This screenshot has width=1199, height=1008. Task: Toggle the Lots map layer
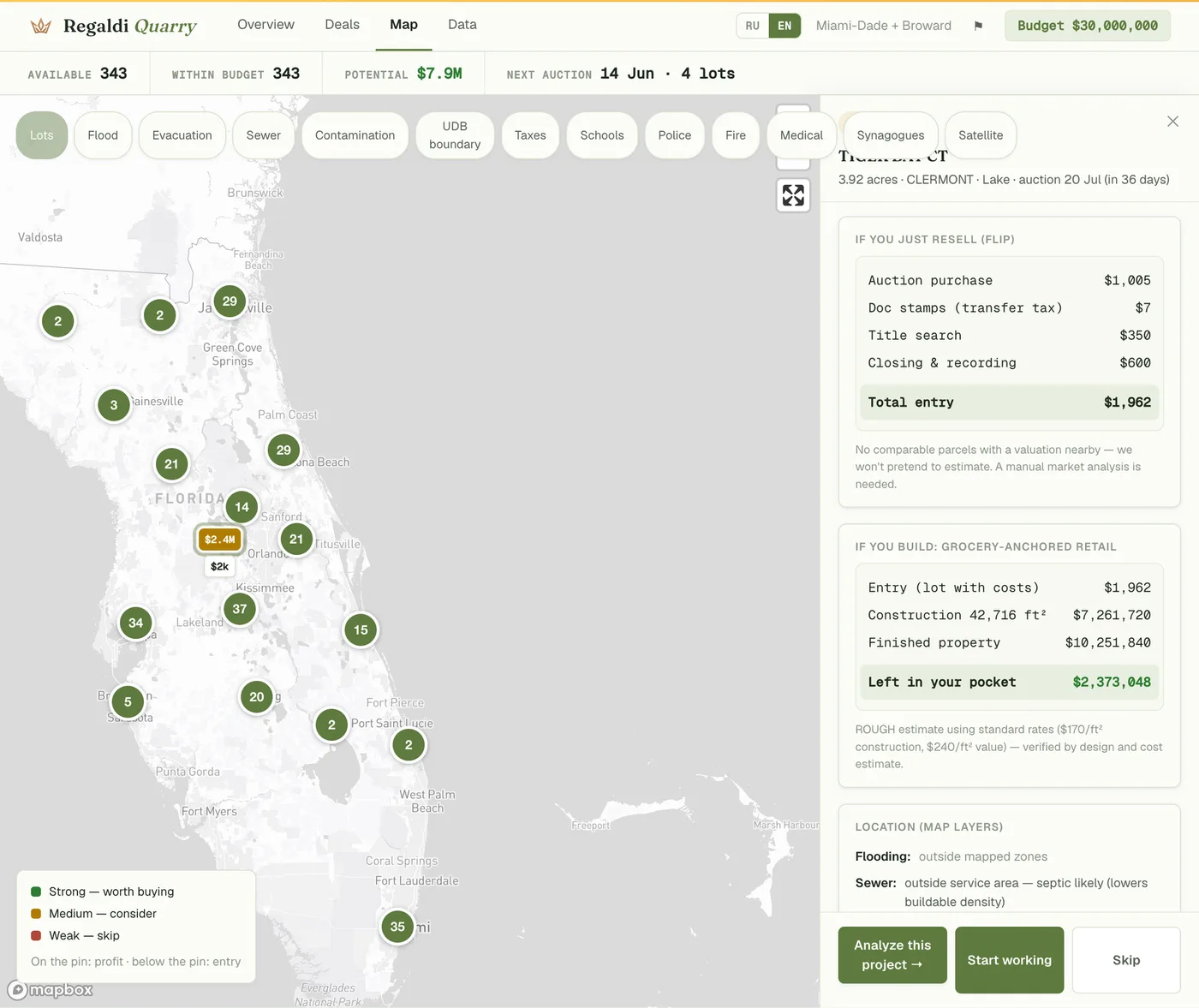click(42, 135)
